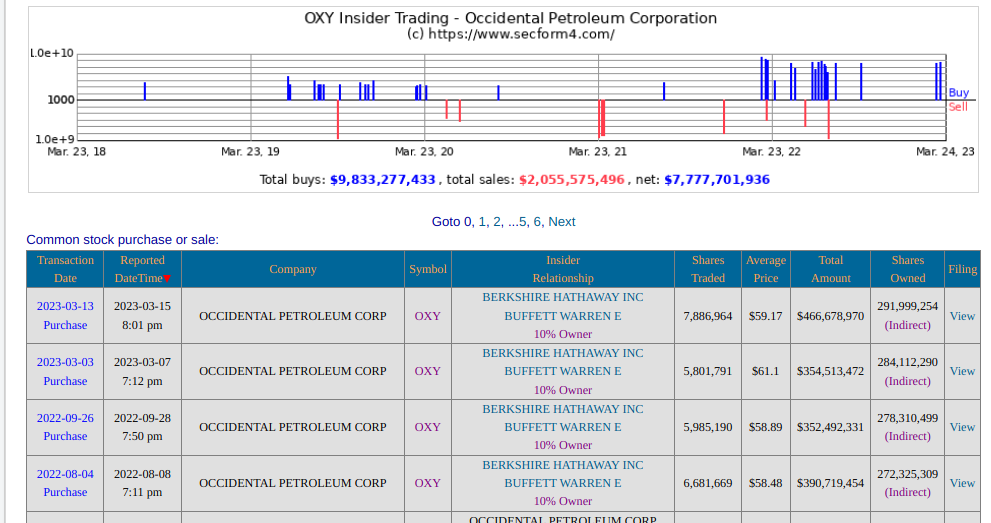
Task: Go to page 1 of results
Action: (x=482, y=222)
